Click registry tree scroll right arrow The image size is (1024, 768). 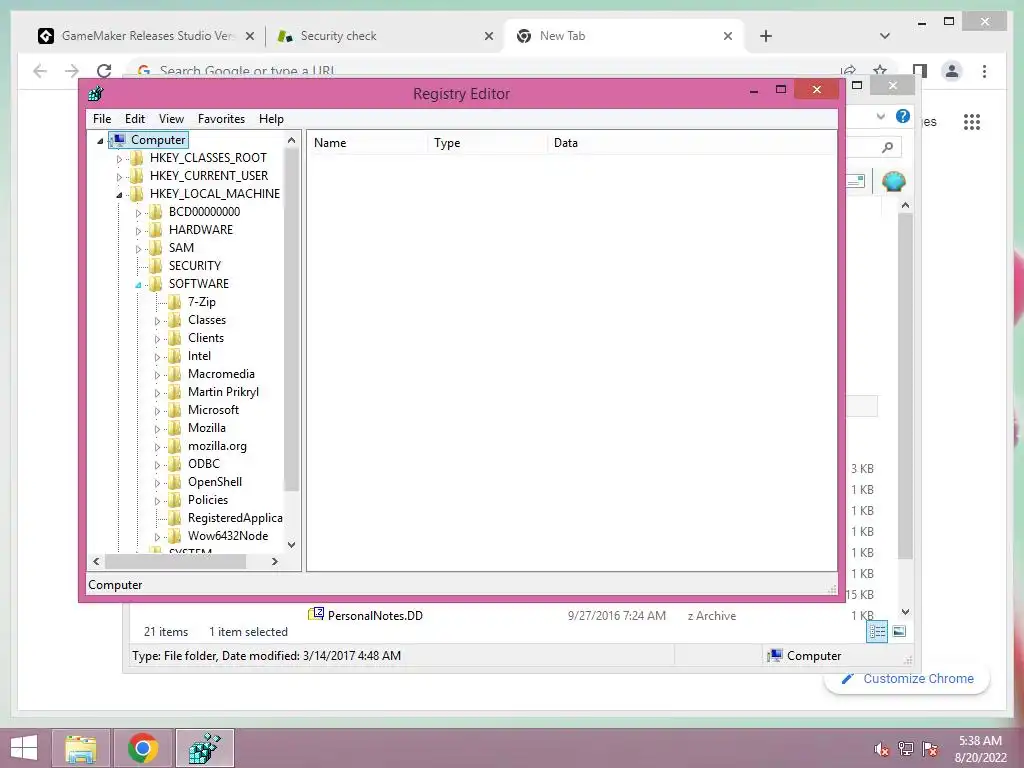275,562
